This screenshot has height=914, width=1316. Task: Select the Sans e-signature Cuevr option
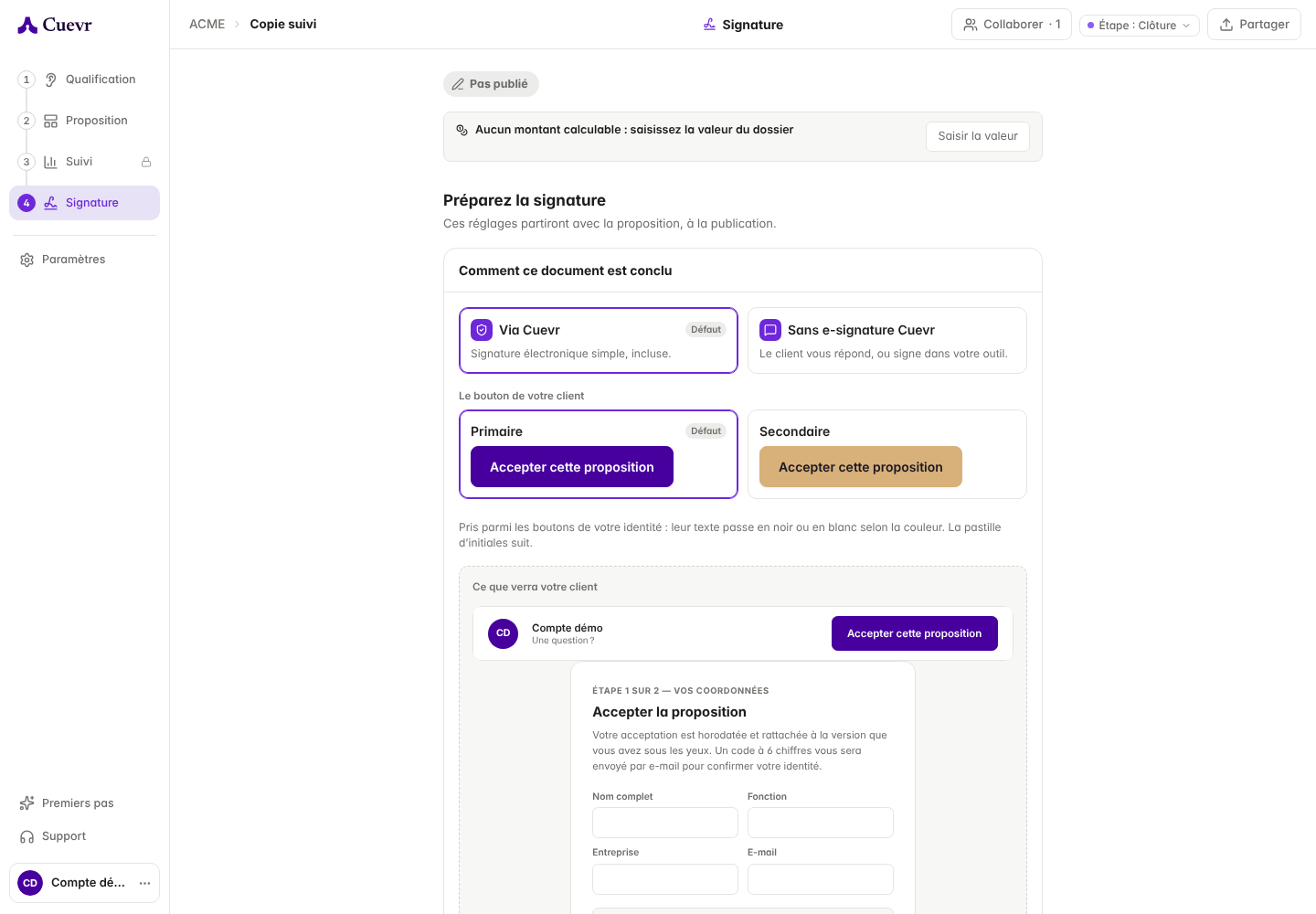tap(887, 340)
